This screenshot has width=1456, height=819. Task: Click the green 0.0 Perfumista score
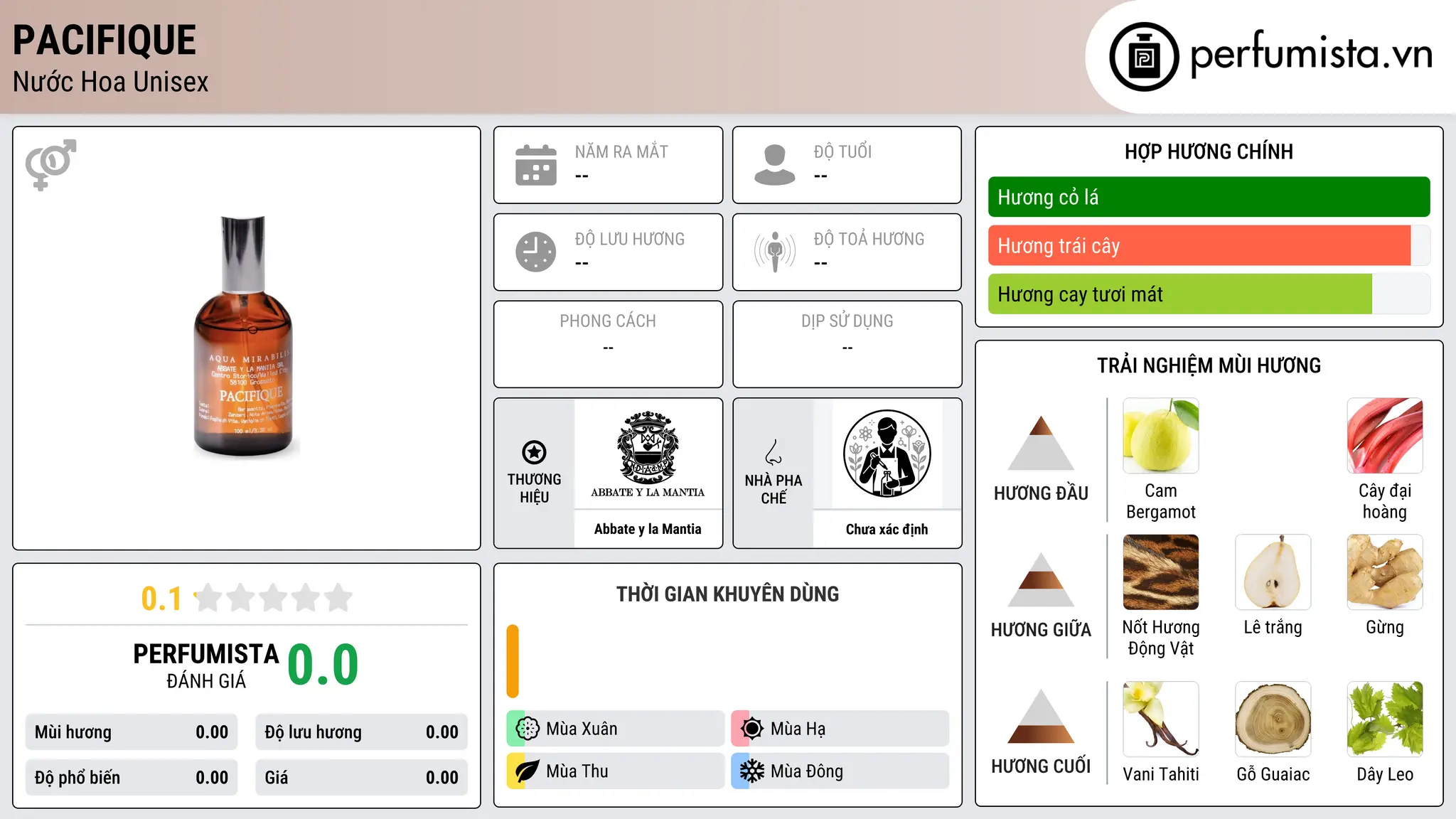click(323, 665)
